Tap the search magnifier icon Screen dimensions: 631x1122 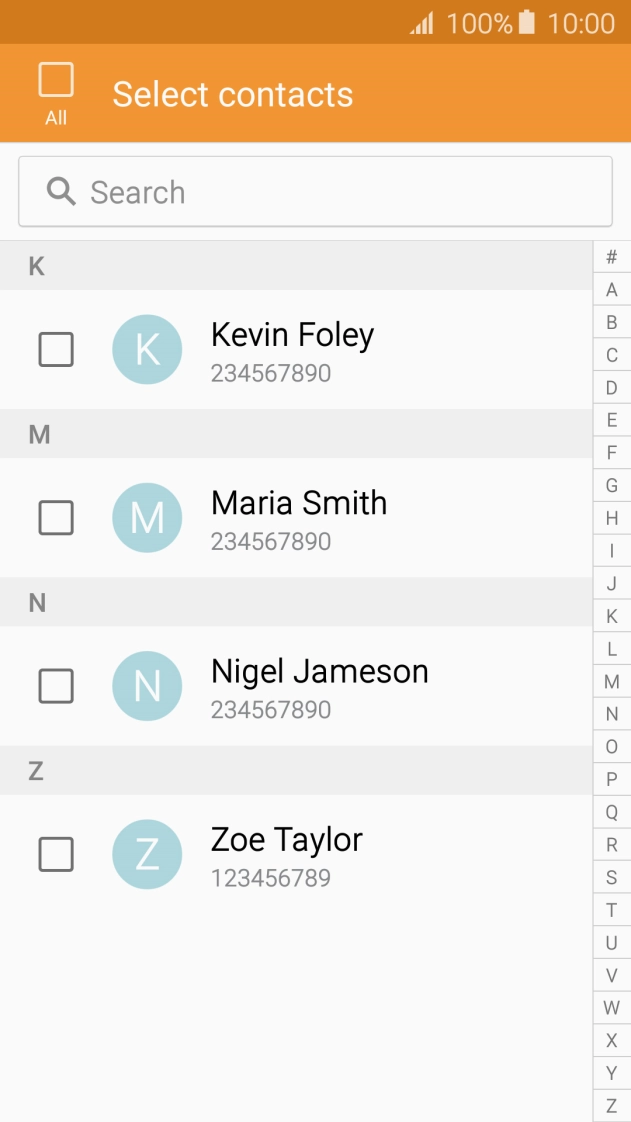pos(61,192)
